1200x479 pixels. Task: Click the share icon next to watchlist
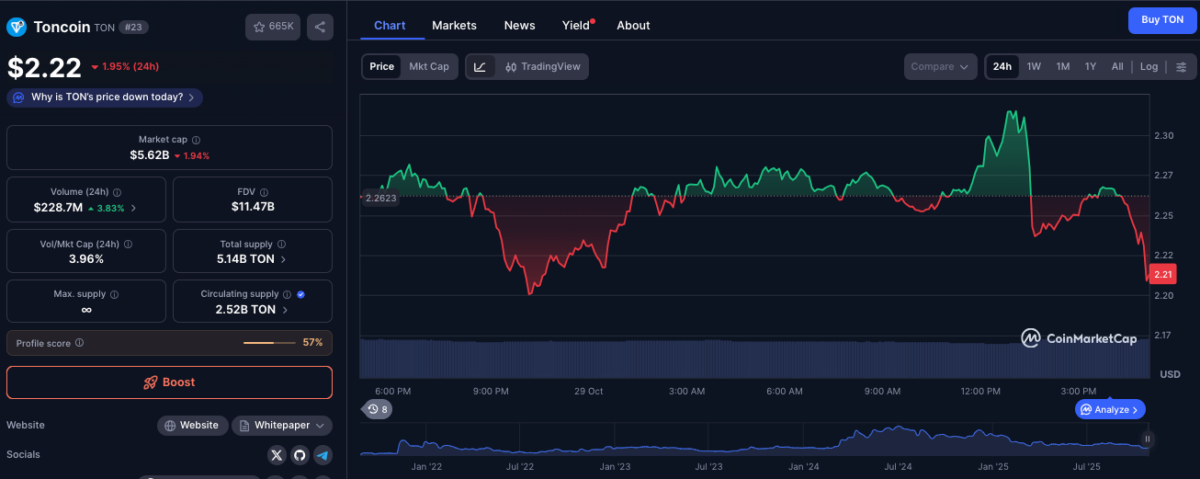click(320, 27)
